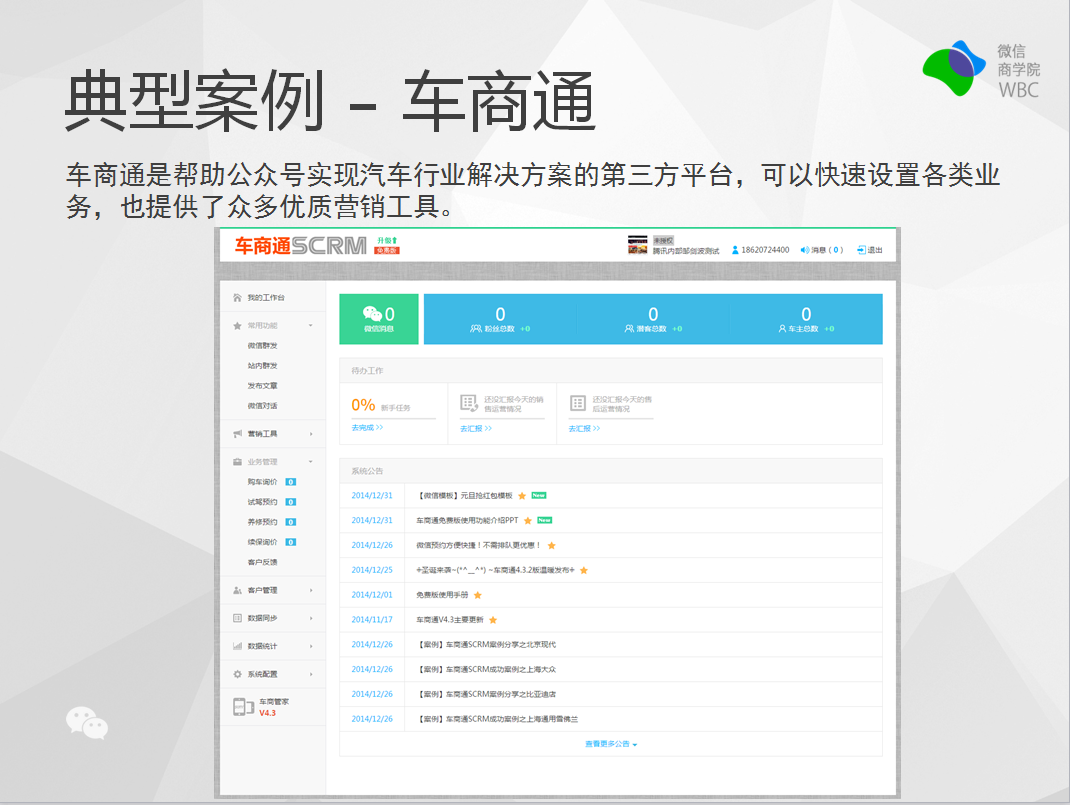
Task: Click the after-sales report list icon
Action: point(577,403)
